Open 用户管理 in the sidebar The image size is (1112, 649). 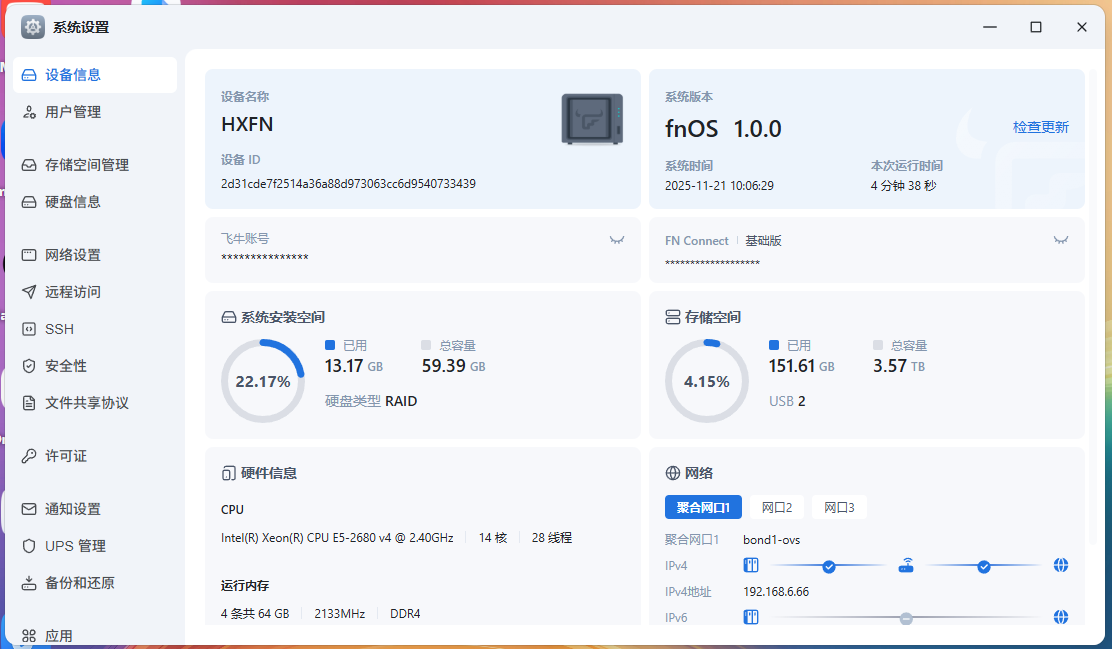94,112
